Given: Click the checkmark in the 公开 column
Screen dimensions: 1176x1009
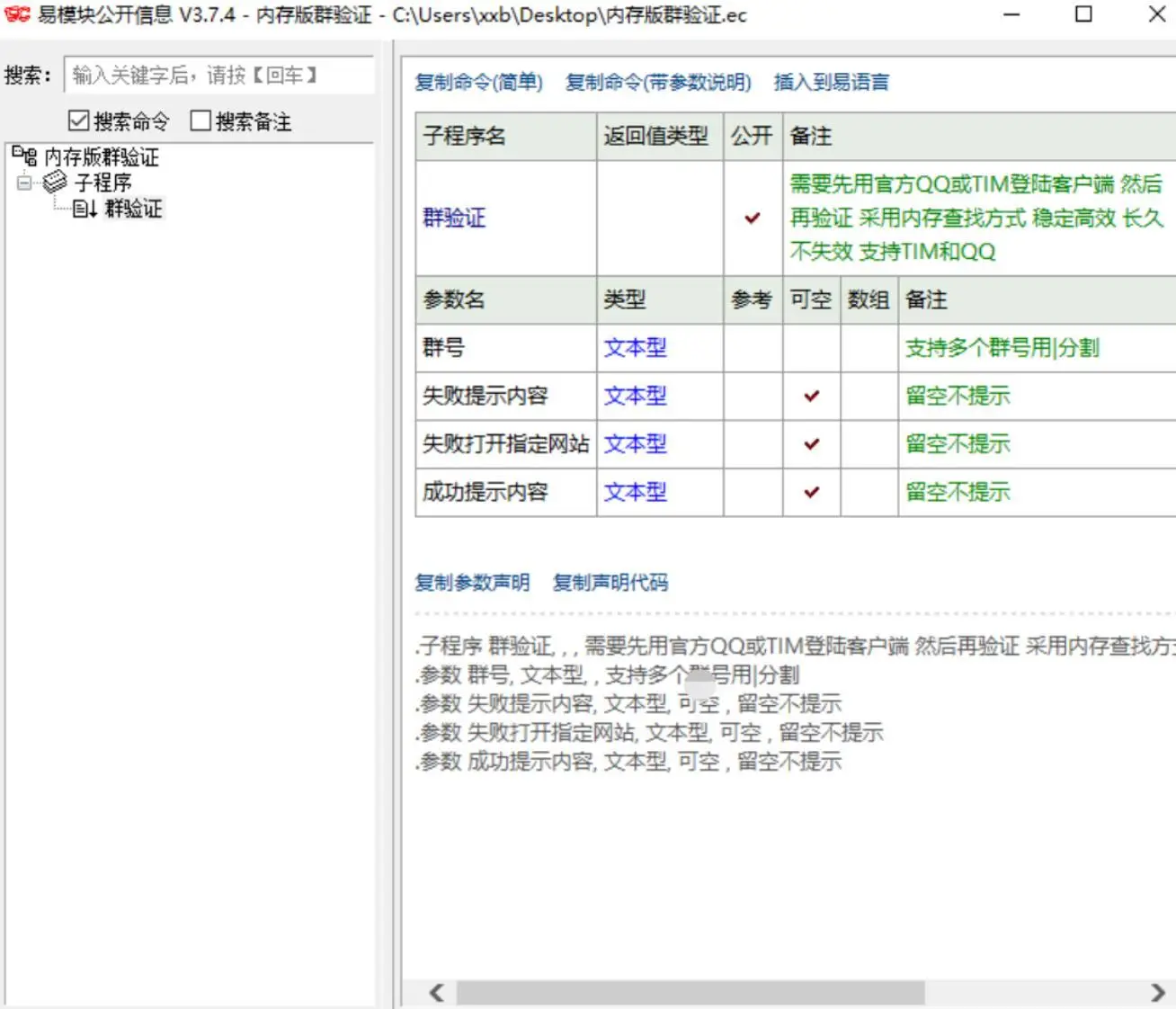Looking at the screenshot, I should [x=751, y=218].
